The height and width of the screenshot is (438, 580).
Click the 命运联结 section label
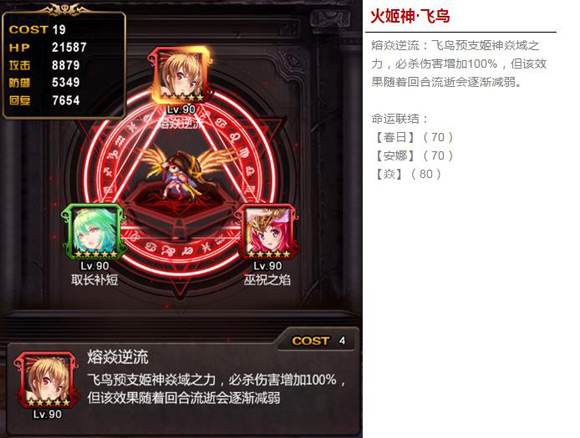coord(399,119)
